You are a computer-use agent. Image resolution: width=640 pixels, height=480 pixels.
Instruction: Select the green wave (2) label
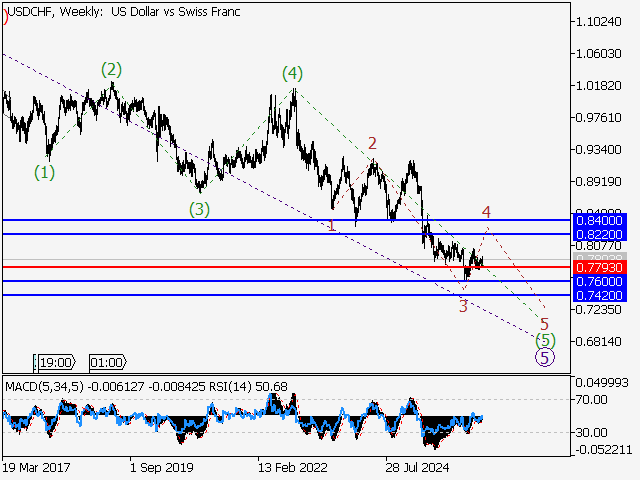pos(111,70)
